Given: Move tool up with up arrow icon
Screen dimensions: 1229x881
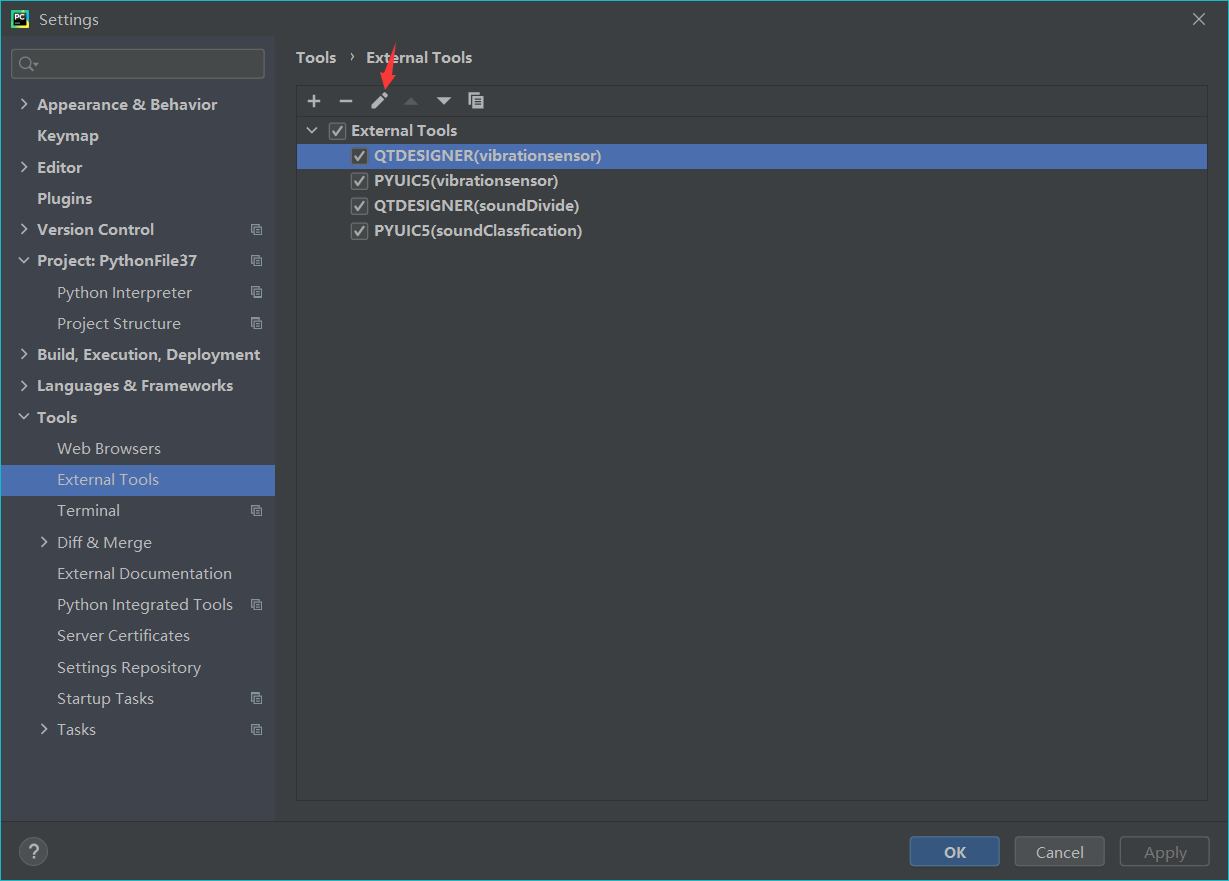Looking at the screenshot, I should pyautogui.click(x=411, y=101).
